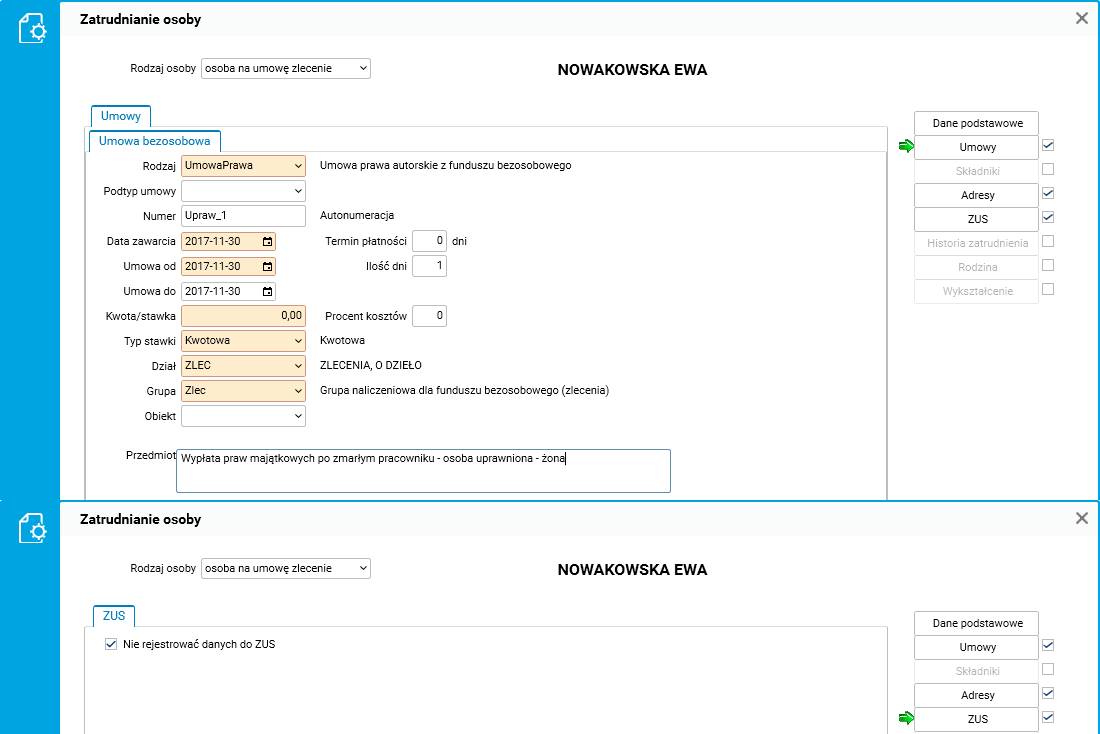Viewport: 1100px width, 734px height.
Task: Switch to the Umowa bezosobowa tab
Action: [154, 141]
